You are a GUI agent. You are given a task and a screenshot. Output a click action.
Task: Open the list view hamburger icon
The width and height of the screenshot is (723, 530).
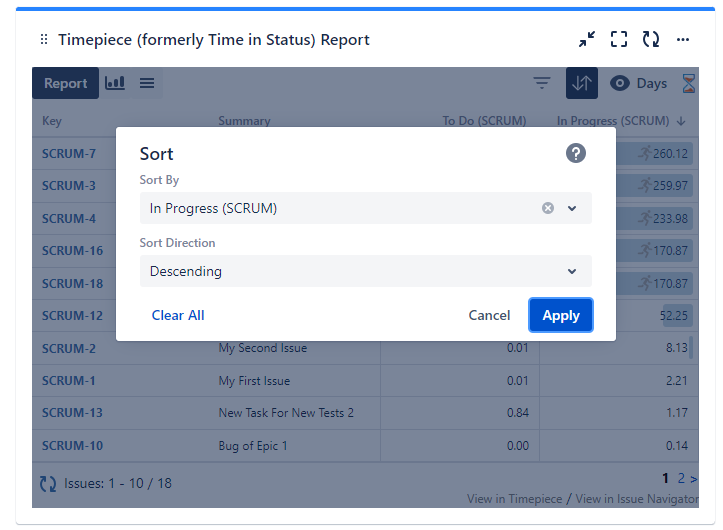click(147, 83)
